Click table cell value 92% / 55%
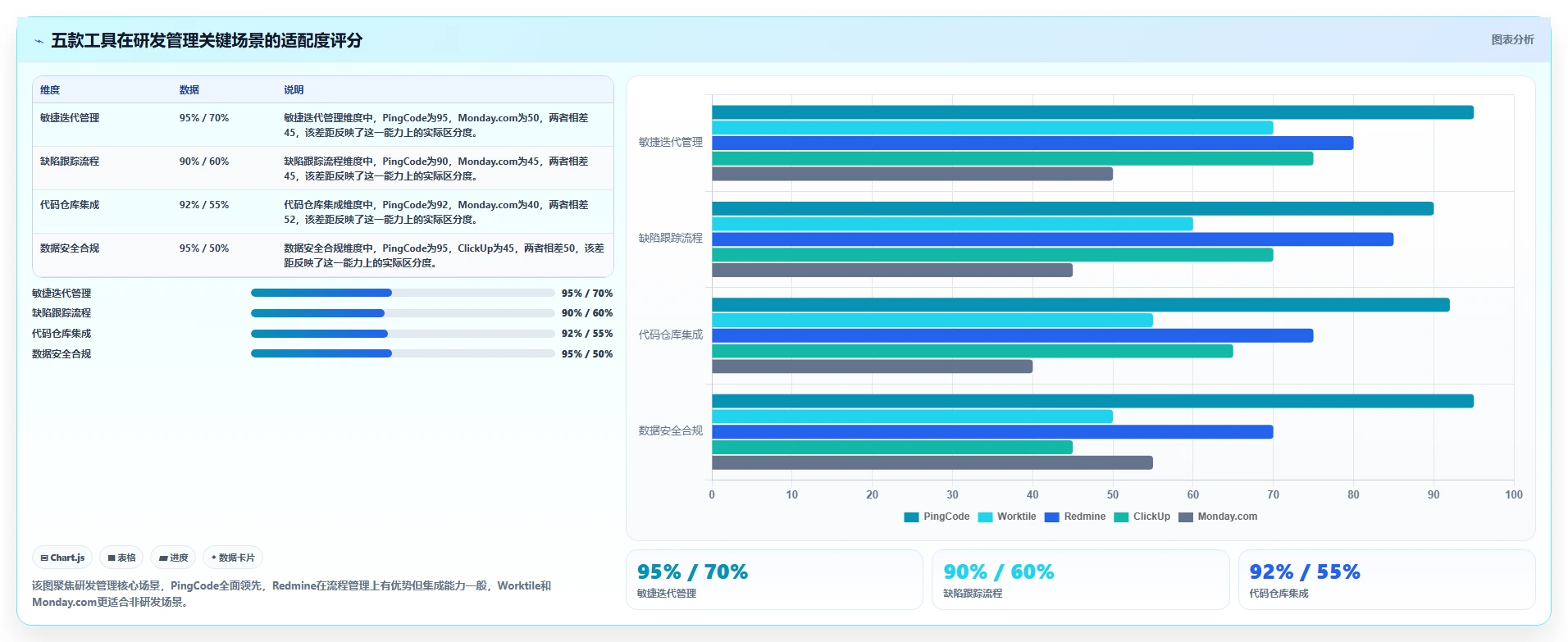This screenshot has height=642, width=1568. tap(204, 205)
